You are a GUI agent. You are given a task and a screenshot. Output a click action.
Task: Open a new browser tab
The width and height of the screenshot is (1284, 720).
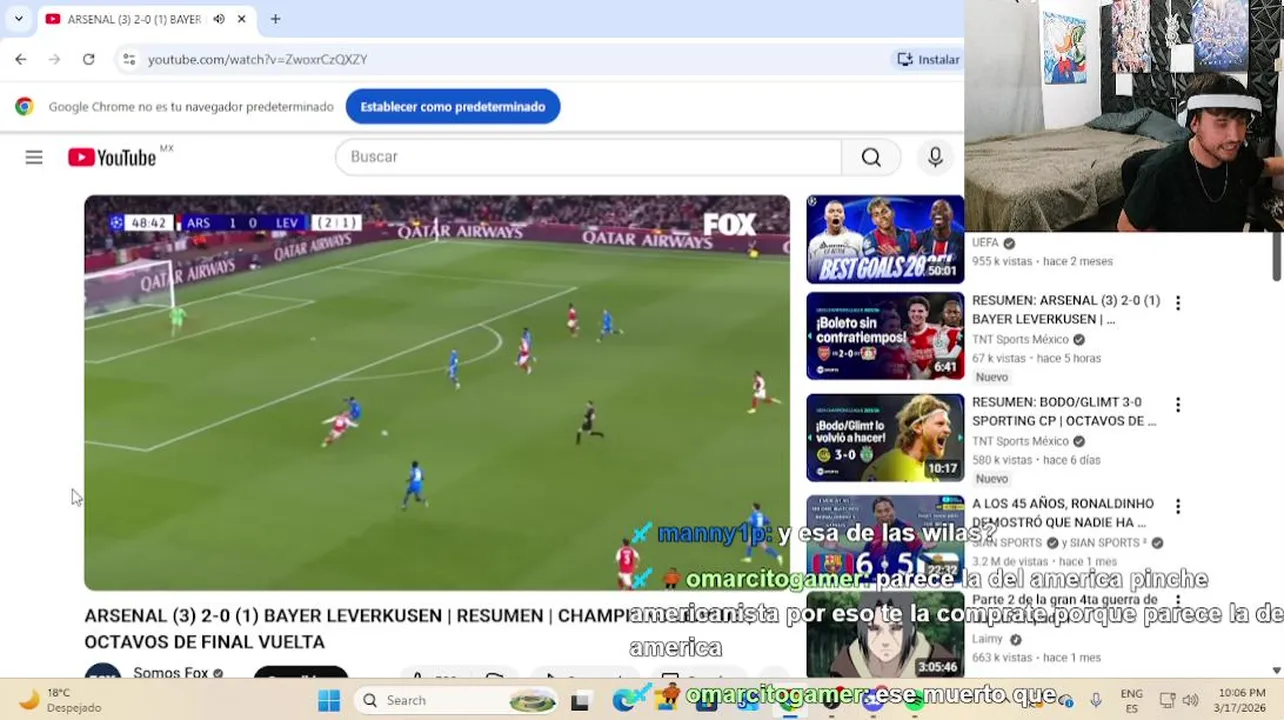tap(275, 19)
